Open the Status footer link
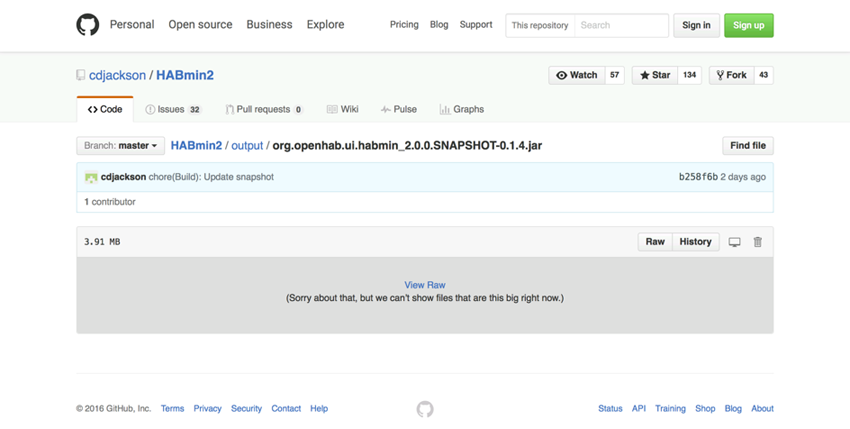 (x=610, y=408)
